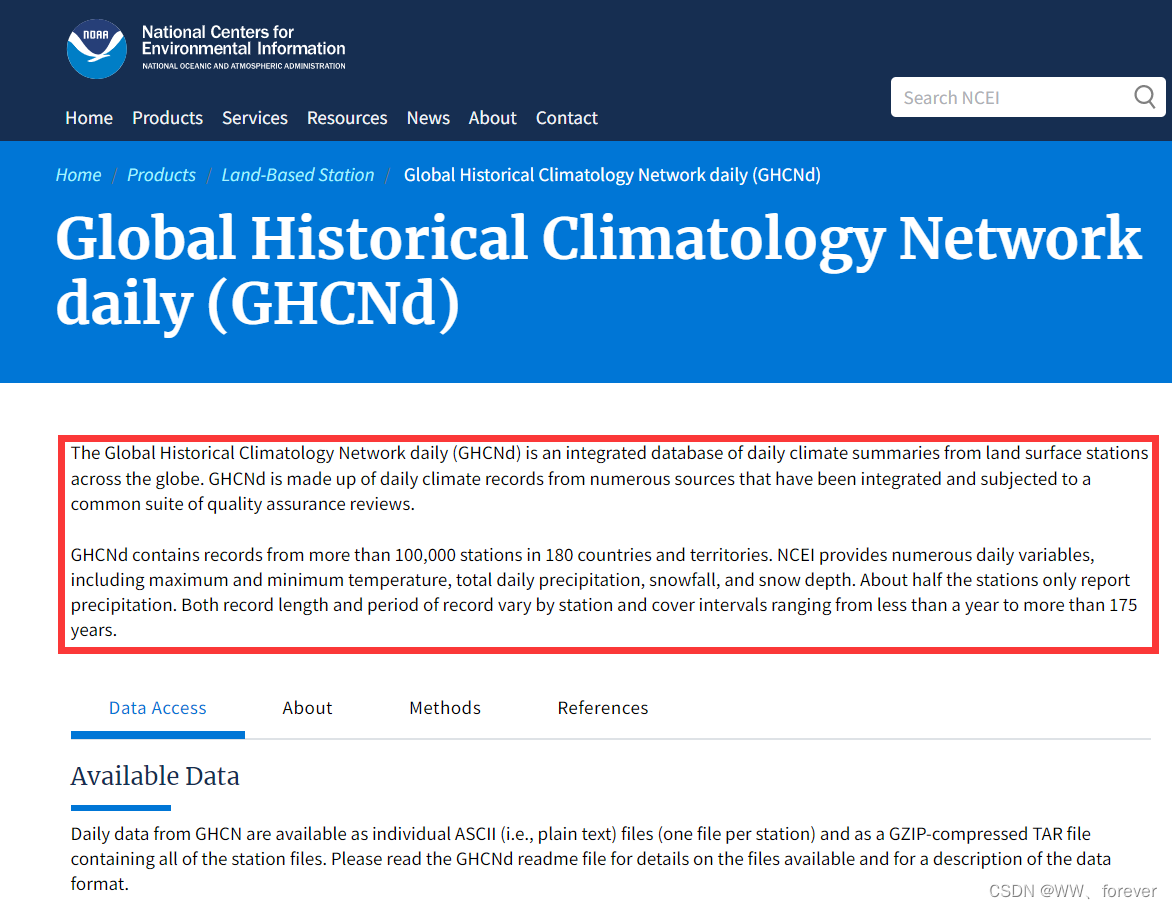The height and width of the screenshot is (909, 1172).
Task: Select the Data Access tab
Action: coord(158,708)
